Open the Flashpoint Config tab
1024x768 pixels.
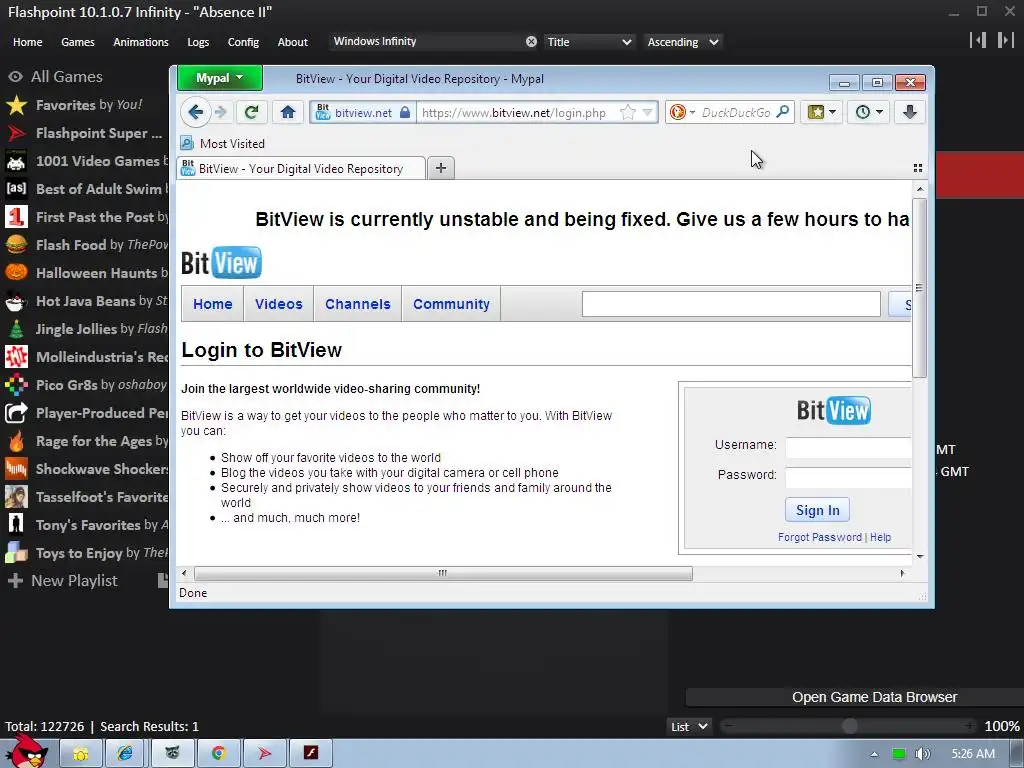click(243, 42)
